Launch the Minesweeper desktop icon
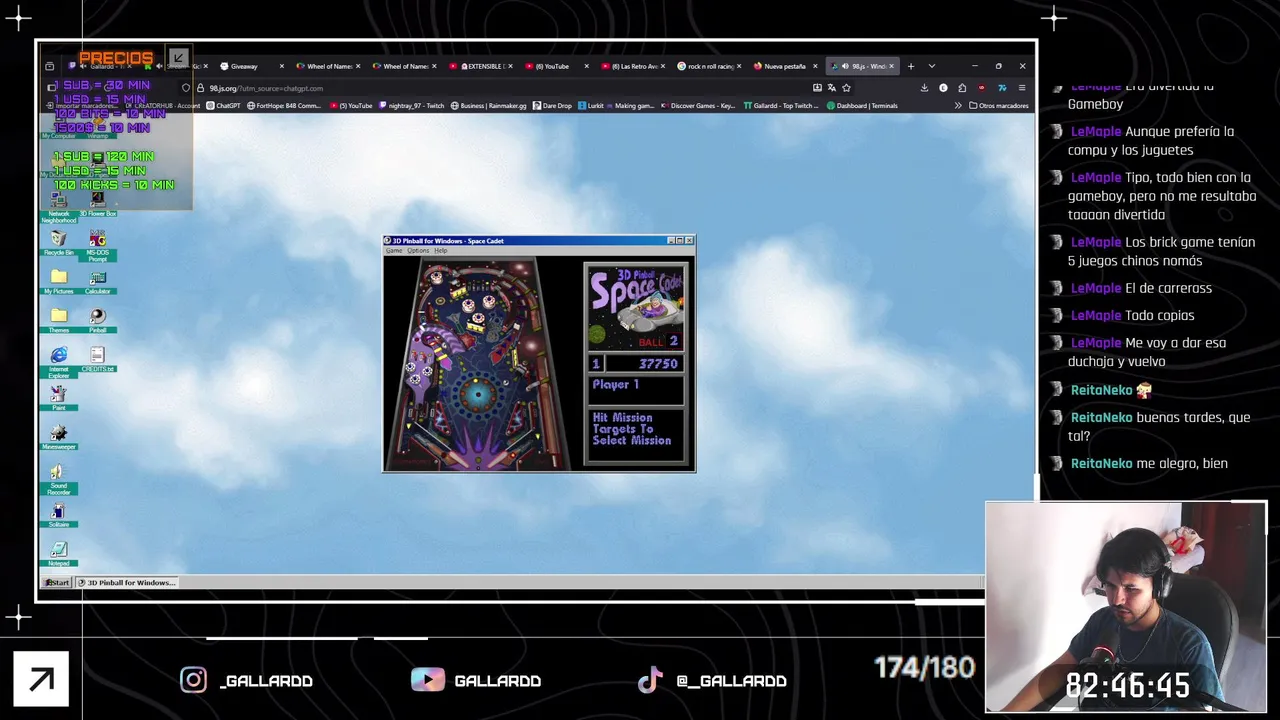This screenshot has width=1280, height=720. click(59, 437)
